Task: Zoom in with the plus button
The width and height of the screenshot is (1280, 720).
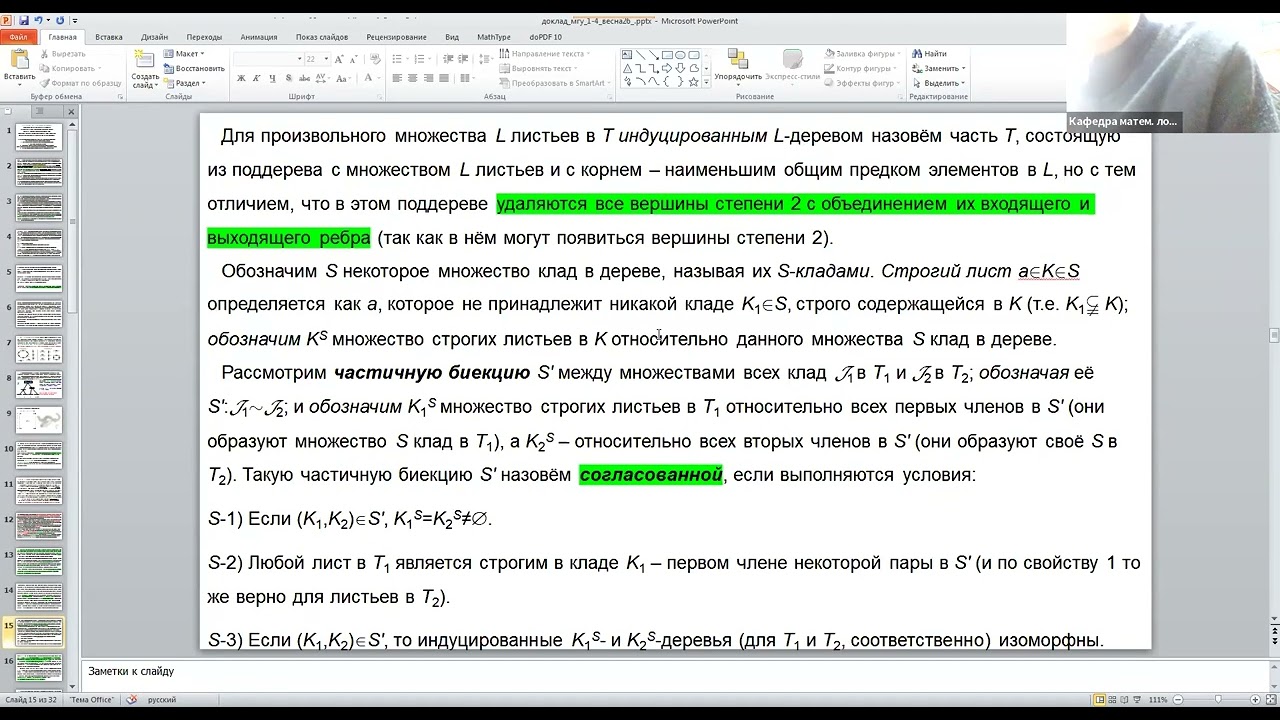Action: pyautogui.click(x=1255, y=700)
